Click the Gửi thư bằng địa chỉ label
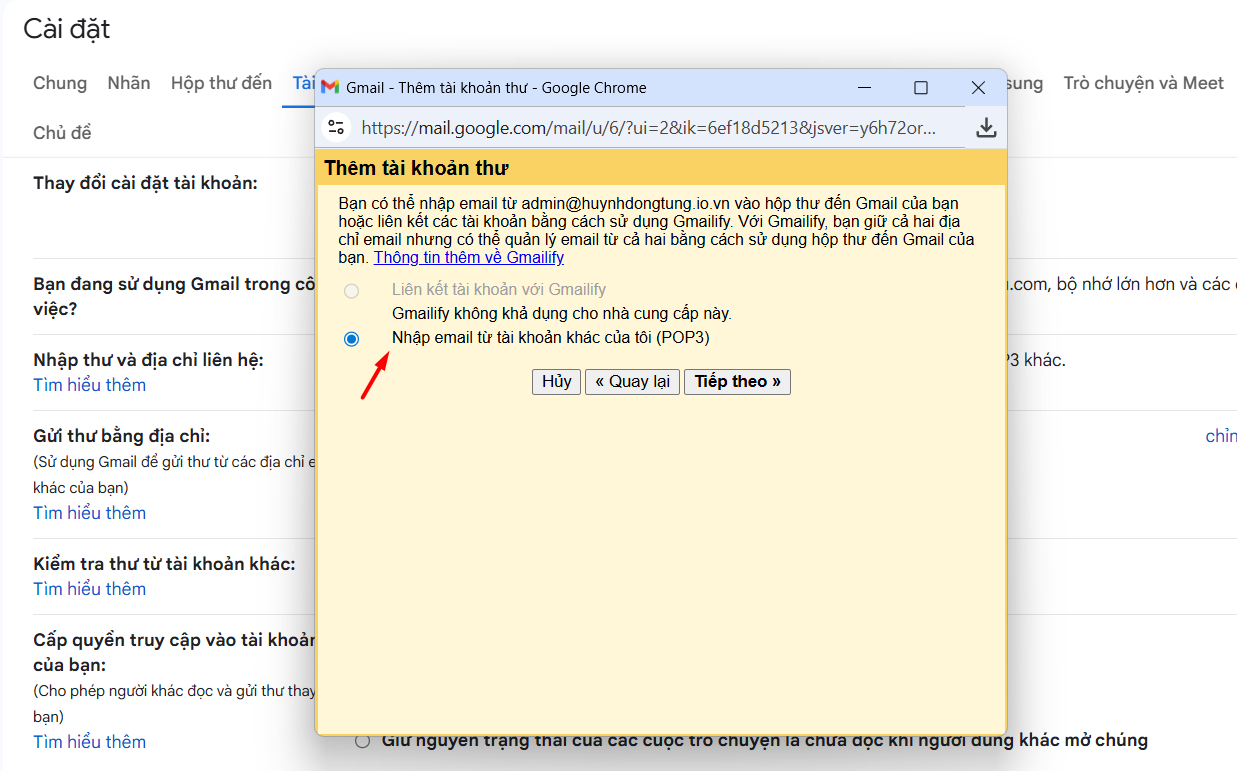 [122, 436]
